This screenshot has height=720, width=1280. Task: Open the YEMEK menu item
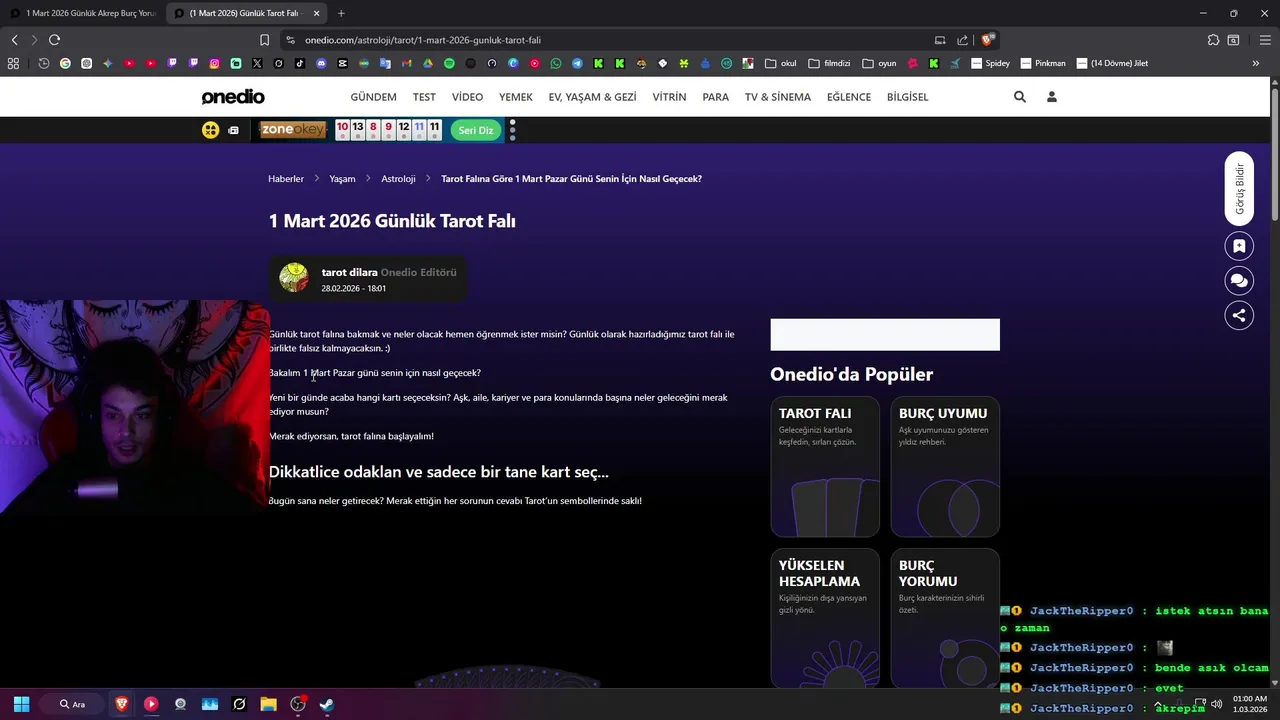[x=516, y=97]
